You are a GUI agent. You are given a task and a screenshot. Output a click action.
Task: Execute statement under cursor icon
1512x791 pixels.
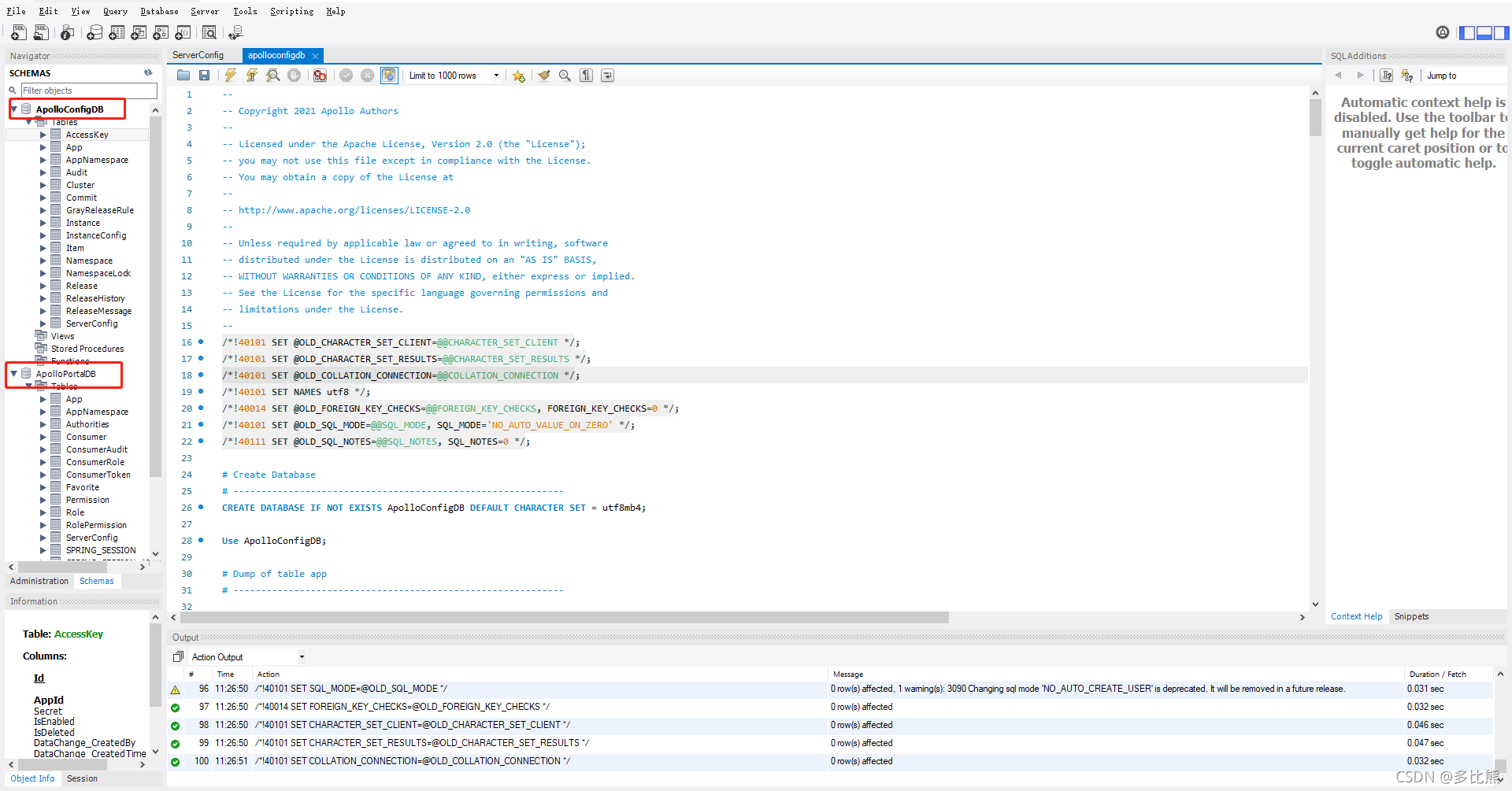[x=251, y=76]
